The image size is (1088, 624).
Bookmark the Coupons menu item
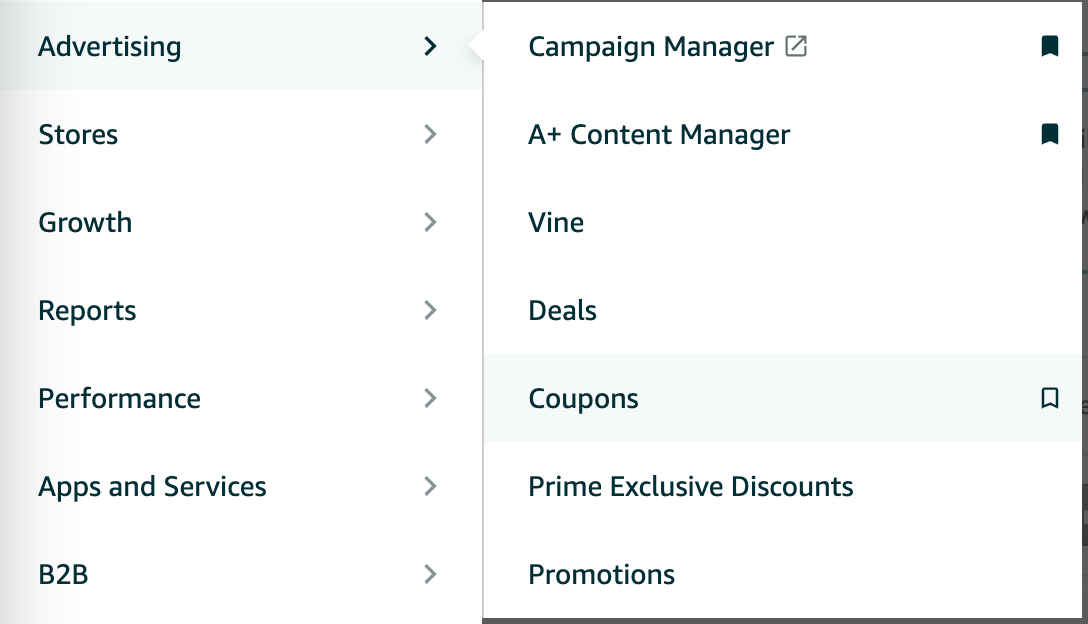(x=1049, y=398)
